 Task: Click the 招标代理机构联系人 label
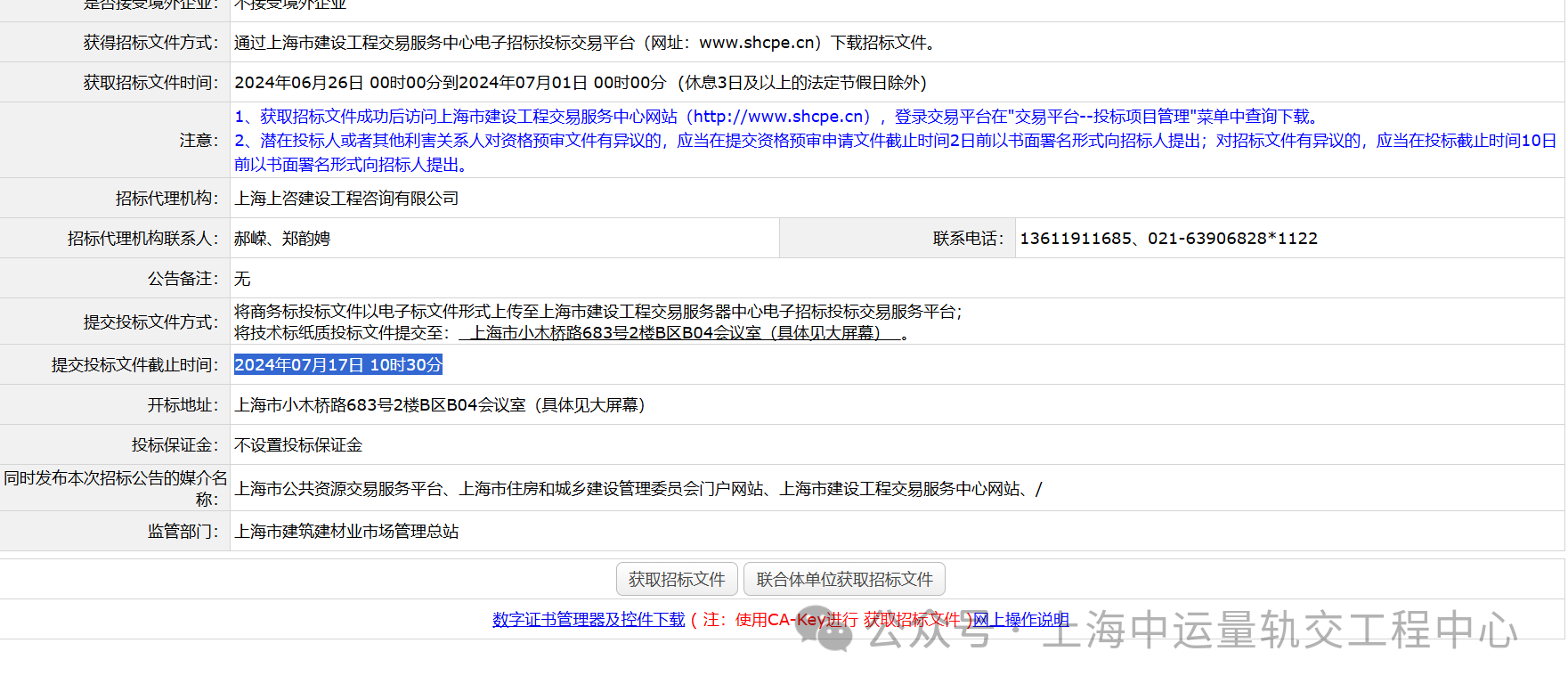point(142,238)
